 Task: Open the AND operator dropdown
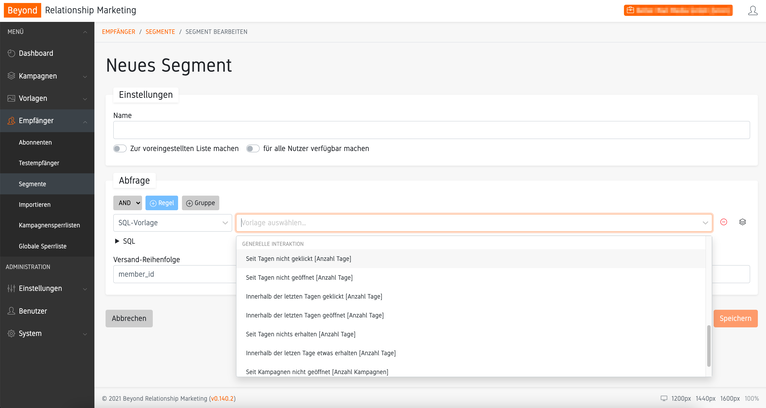click(x=129, y=202)
